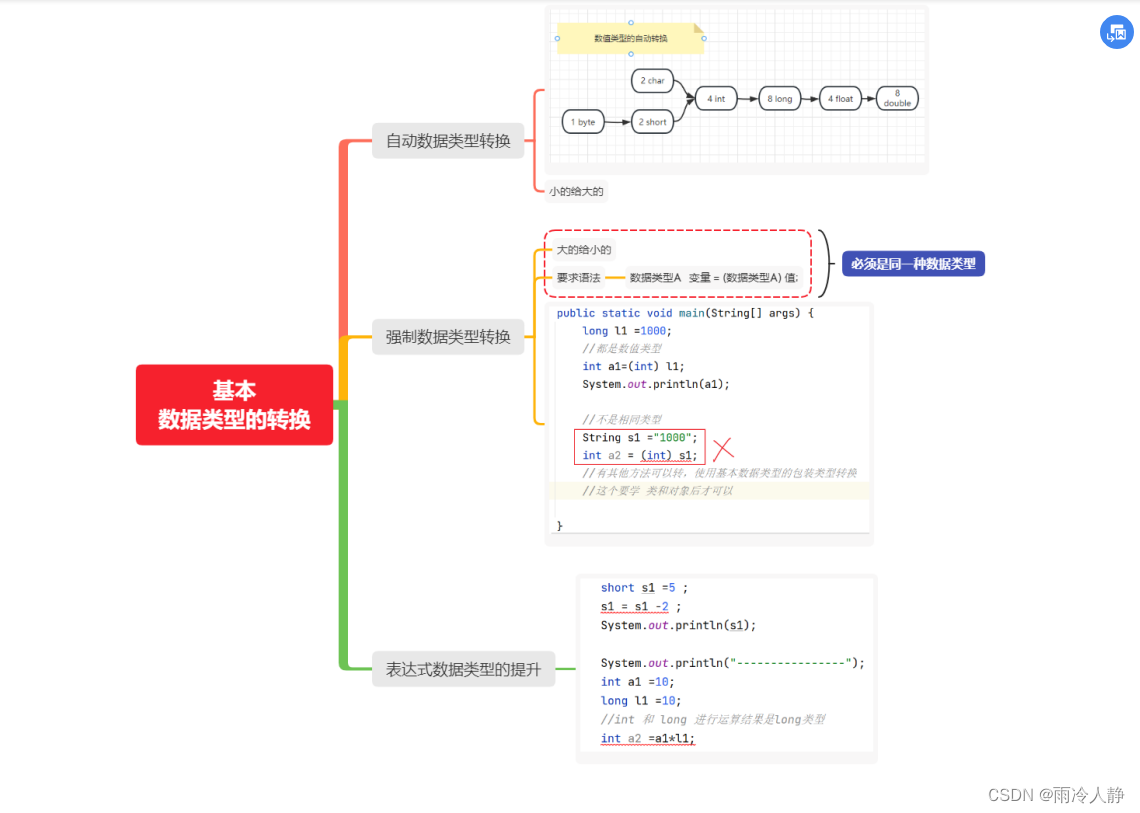Click the '1 byte' flowchart box
The height and width of the screenshot is (813, 1140).
583,121
